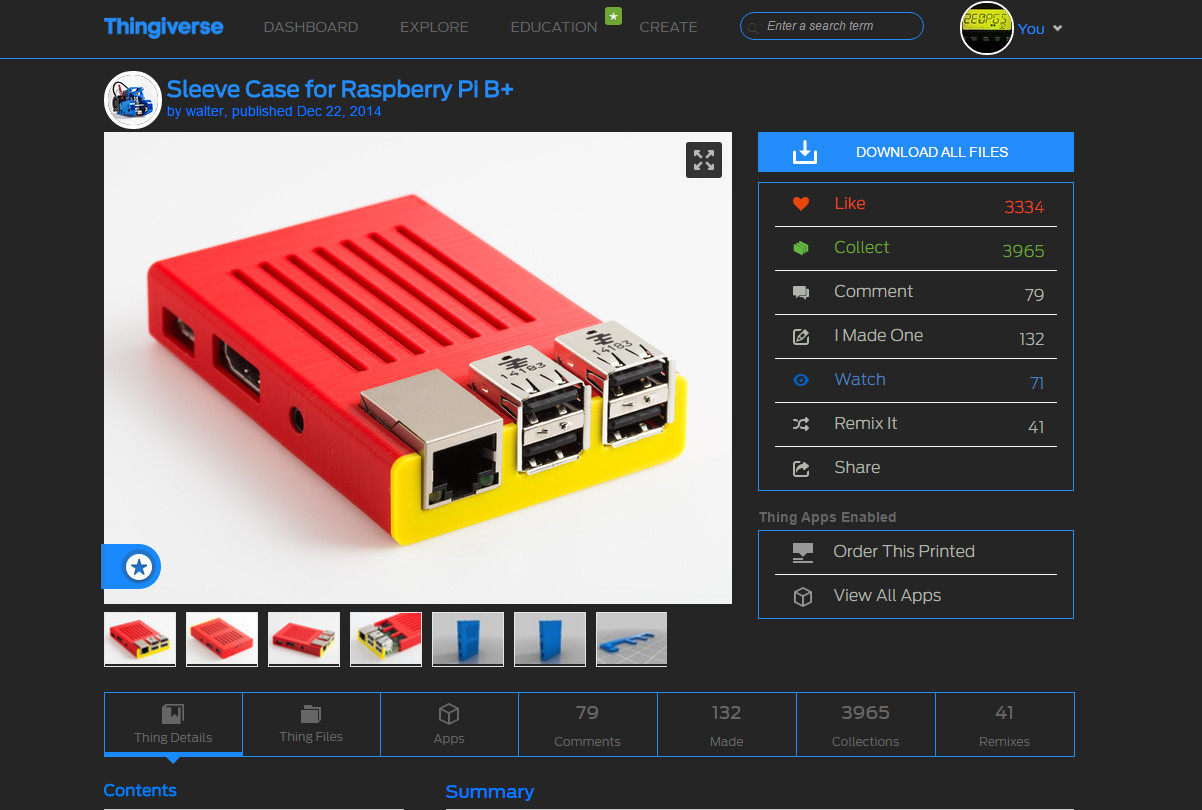Click the download icon on Download All Files

[803, 152]
